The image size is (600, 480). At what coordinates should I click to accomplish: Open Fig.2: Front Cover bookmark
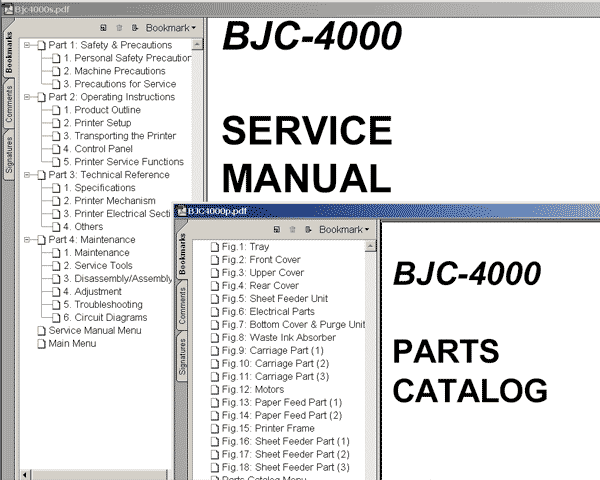point(261,260)
